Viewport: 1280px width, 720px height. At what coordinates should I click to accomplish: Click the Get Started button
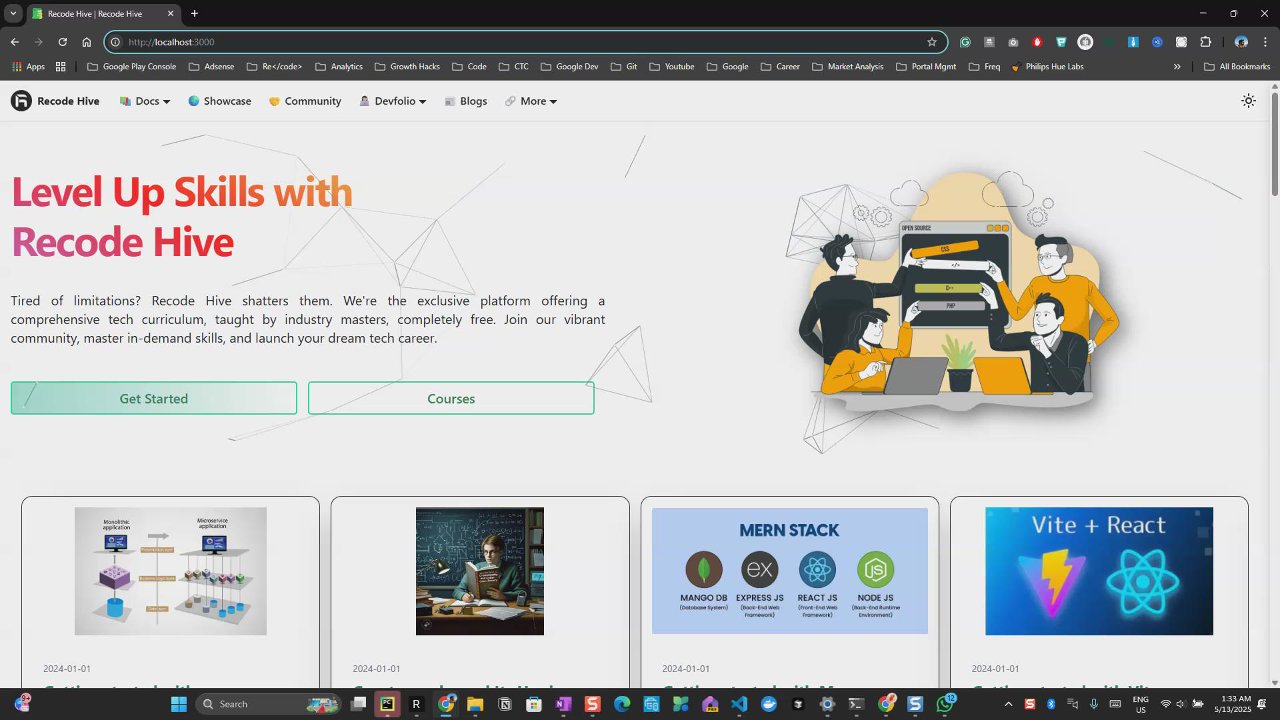coord(154,398)
